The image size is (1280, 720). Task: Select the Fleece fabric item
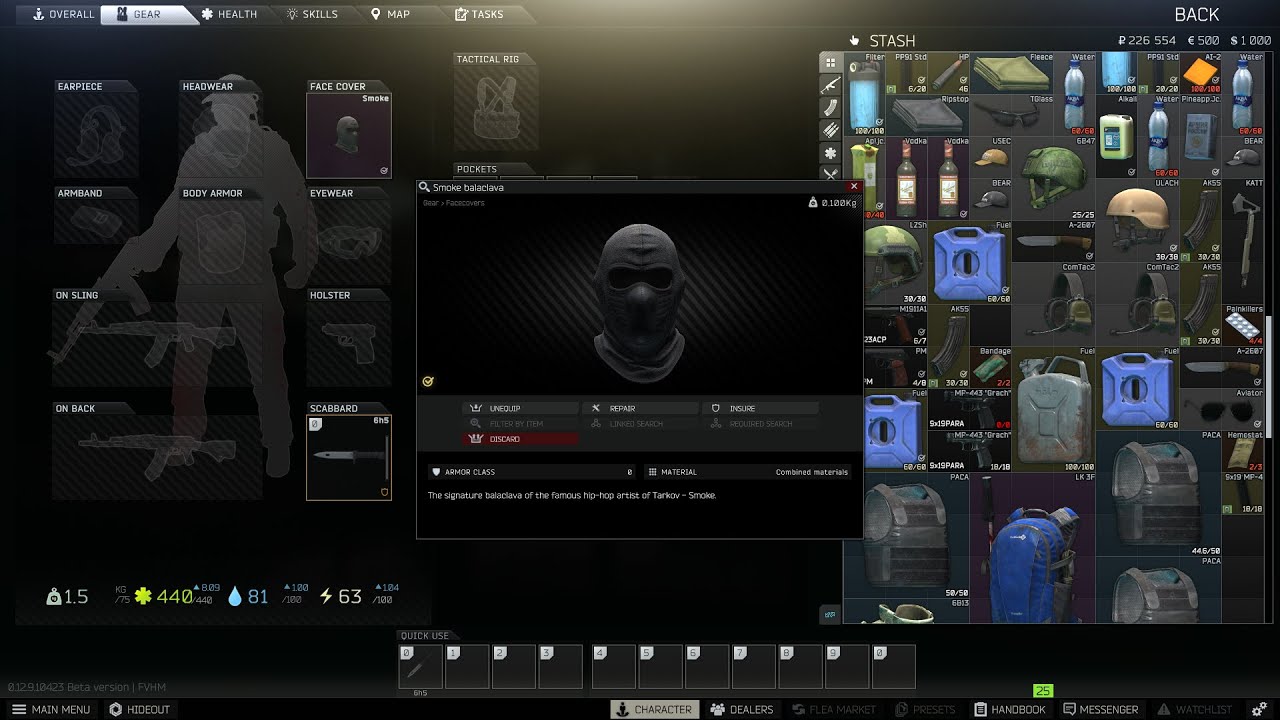point(1012,73)
